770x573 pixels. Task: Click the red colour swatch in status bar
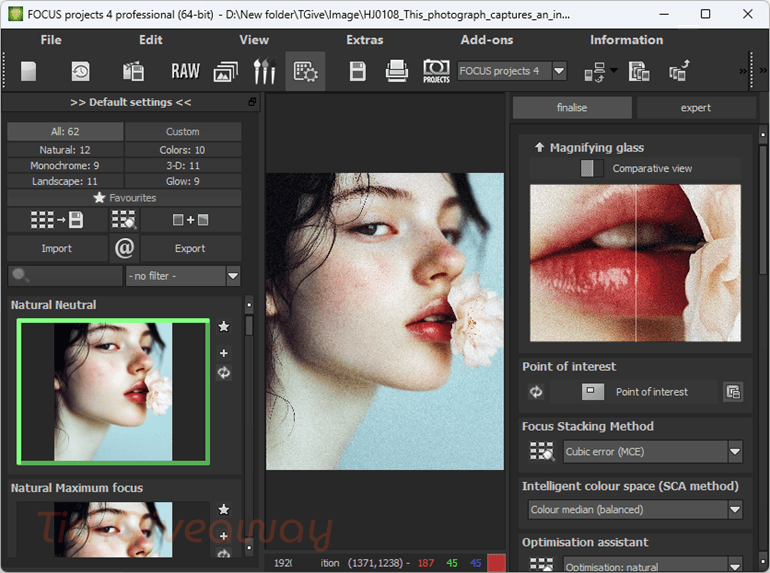click(x=496, y=563)
